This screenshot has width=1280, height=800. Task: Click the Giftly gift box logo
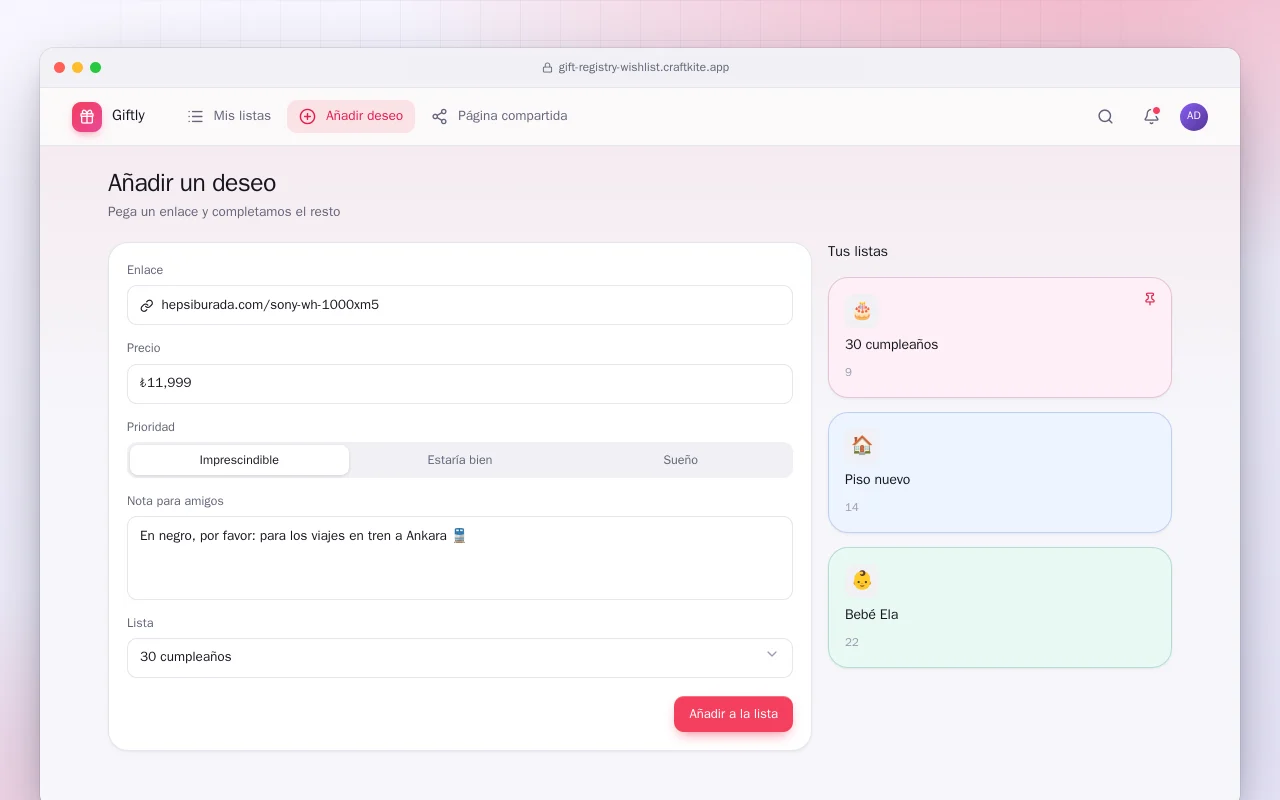click(x=87, y=117)
